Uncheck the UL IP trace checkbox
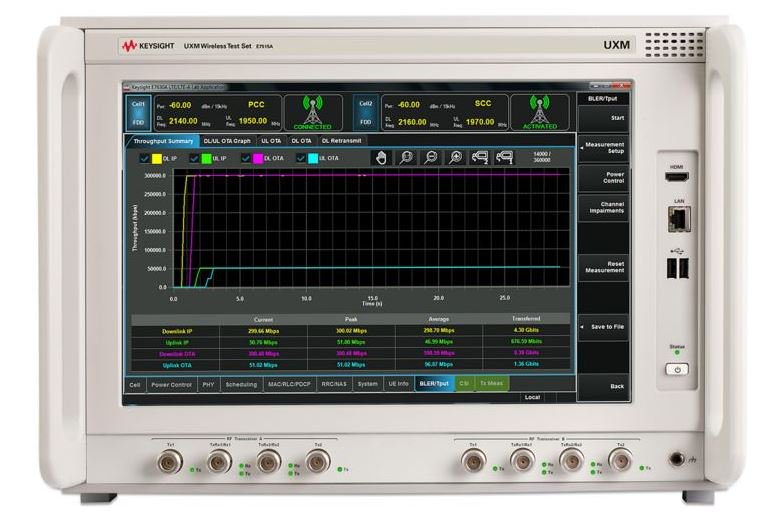Viewport: 763px width, 519px height. tap(193, 158)
